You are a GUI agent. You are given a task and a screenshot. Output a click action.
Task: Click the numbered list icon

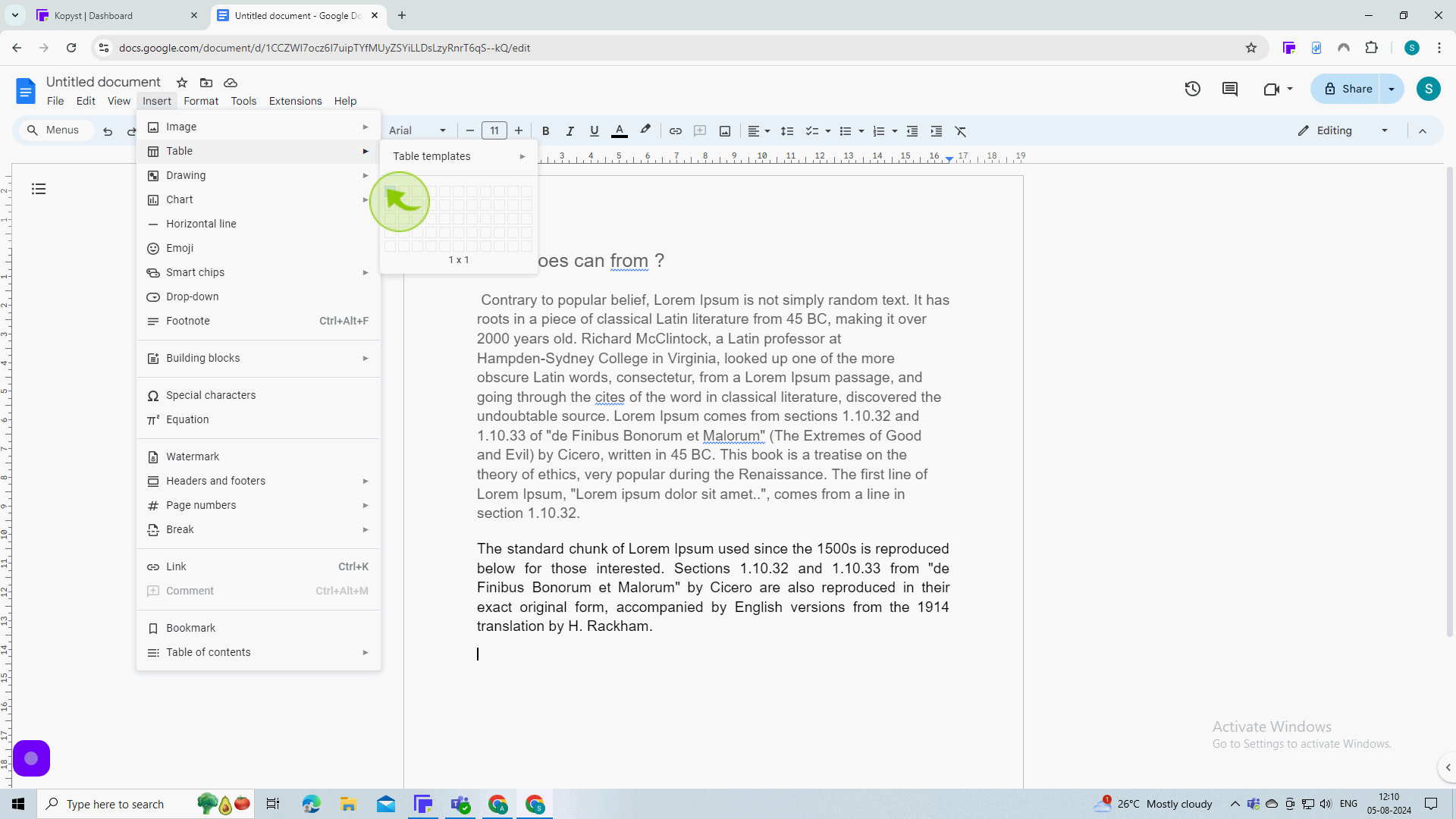(878, 131)
